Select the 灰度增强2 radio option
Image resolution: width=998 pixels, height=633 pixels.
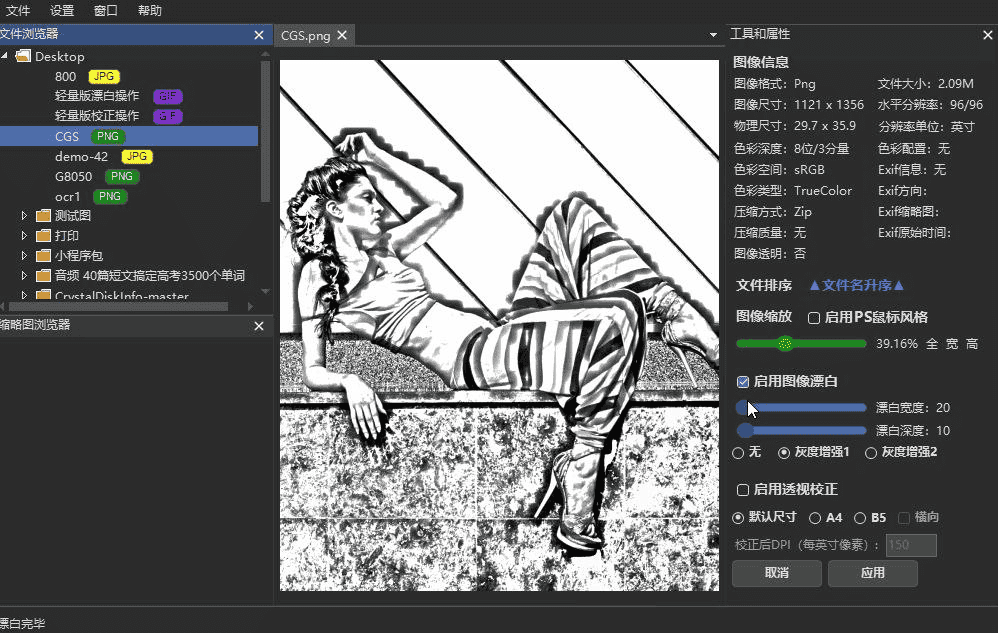871,453
